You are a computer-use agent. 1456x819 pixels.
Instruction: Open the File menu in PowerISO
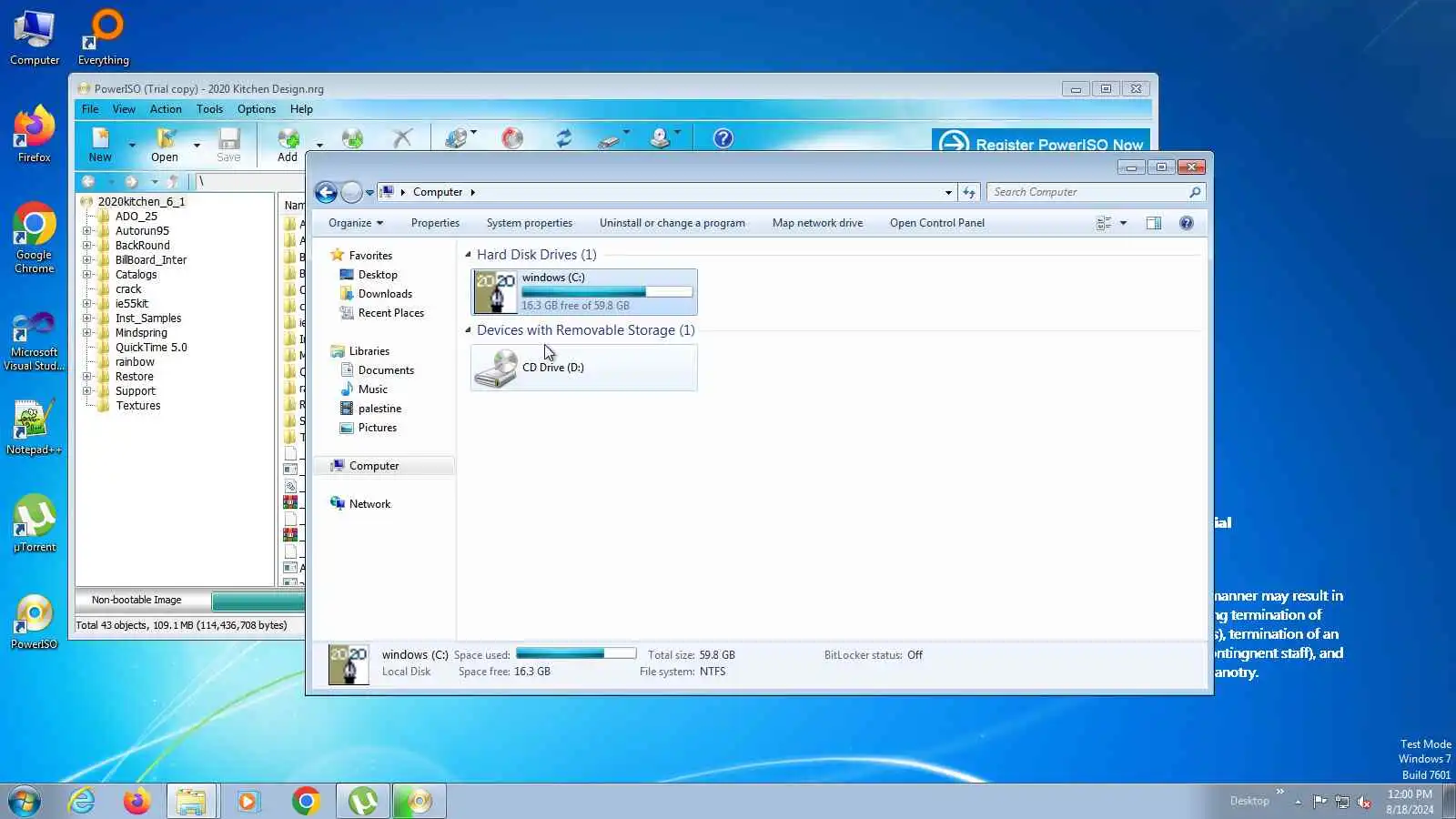click(90, 109)
